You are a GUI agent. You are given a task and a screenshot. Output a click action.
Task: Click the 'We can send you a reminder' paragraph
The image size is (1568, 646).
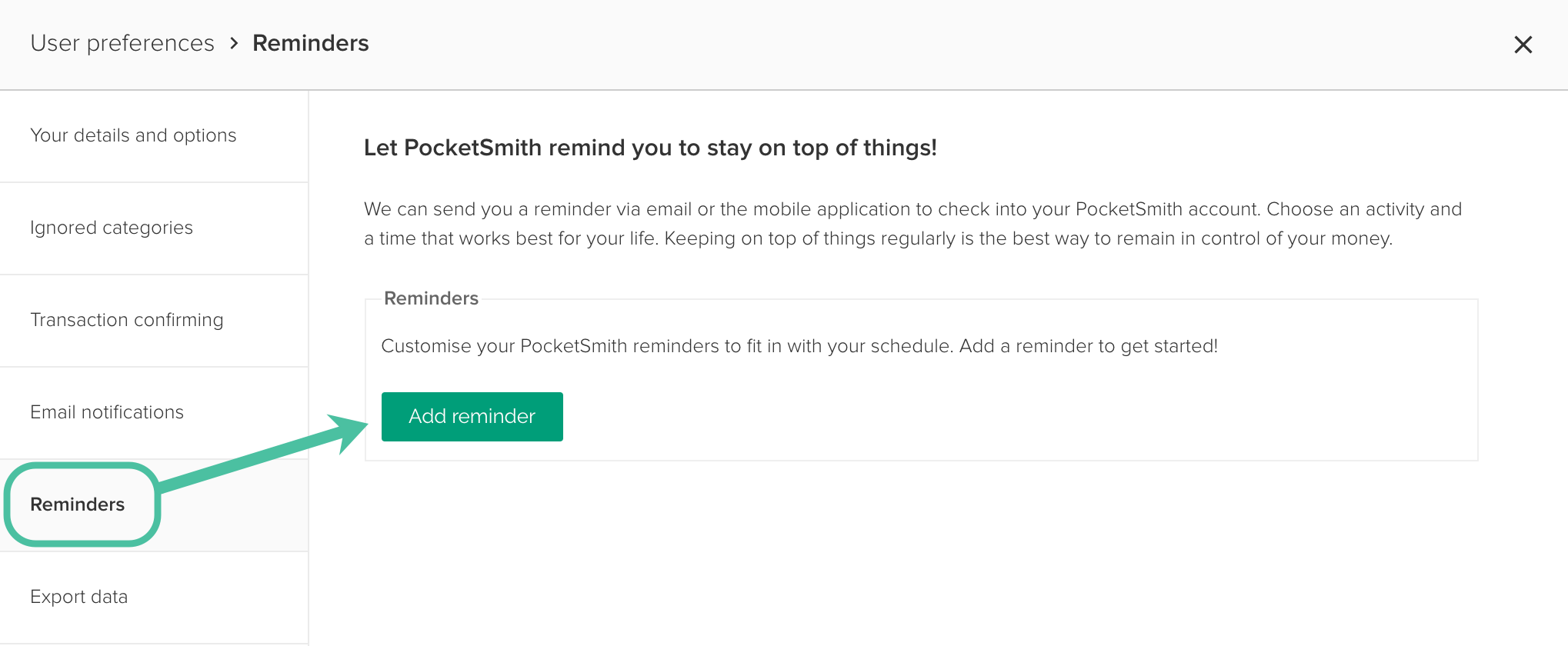(x=912, y=224)
